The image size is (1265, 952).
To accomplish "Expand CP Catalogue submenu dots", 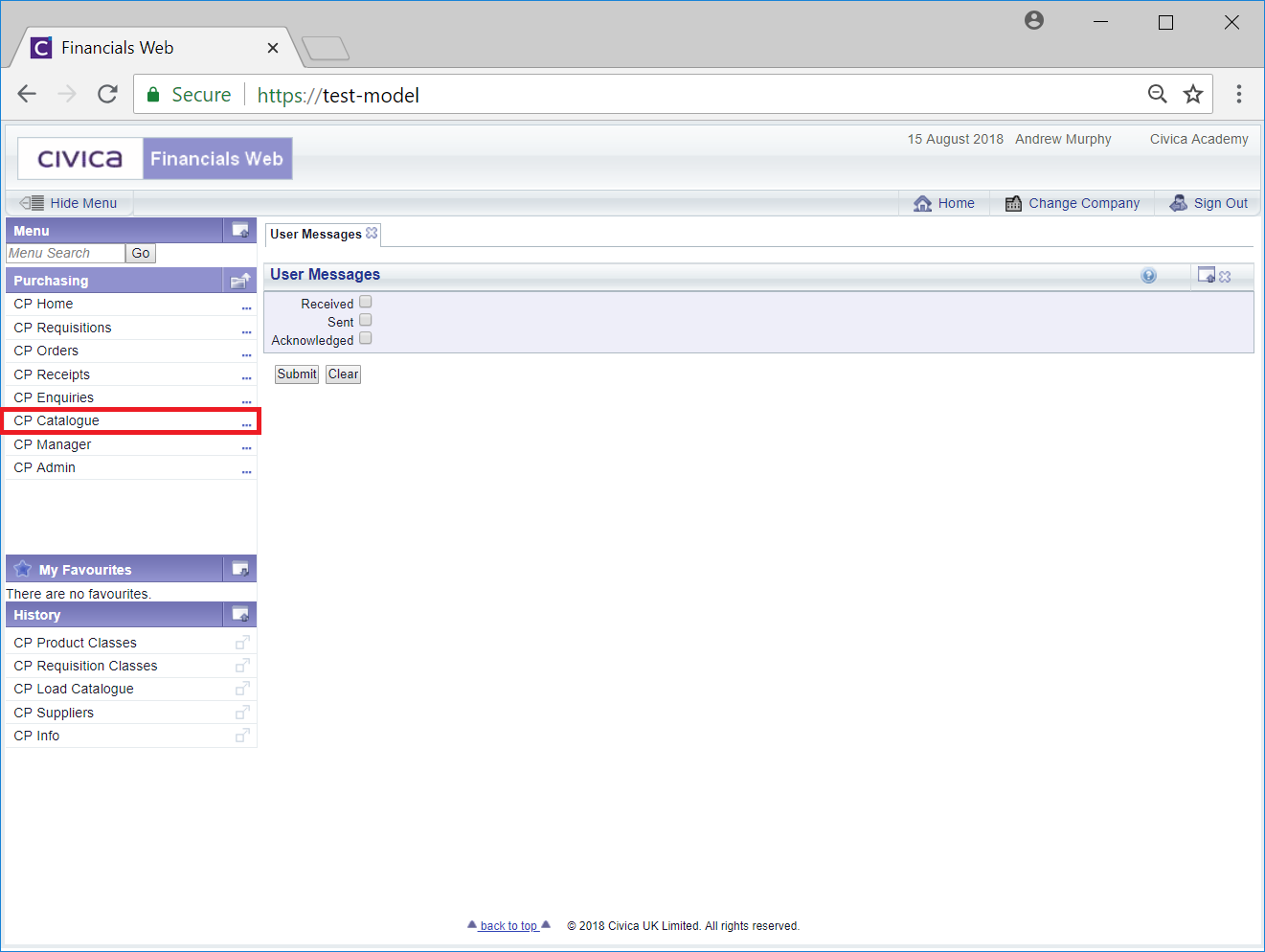I will tap(247, 425).
